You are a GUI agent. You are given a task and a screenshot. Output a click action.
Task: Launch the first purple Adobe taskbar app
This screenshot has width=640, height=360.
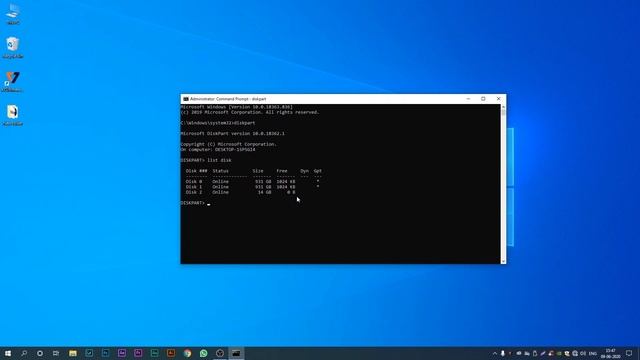[122, 353]
